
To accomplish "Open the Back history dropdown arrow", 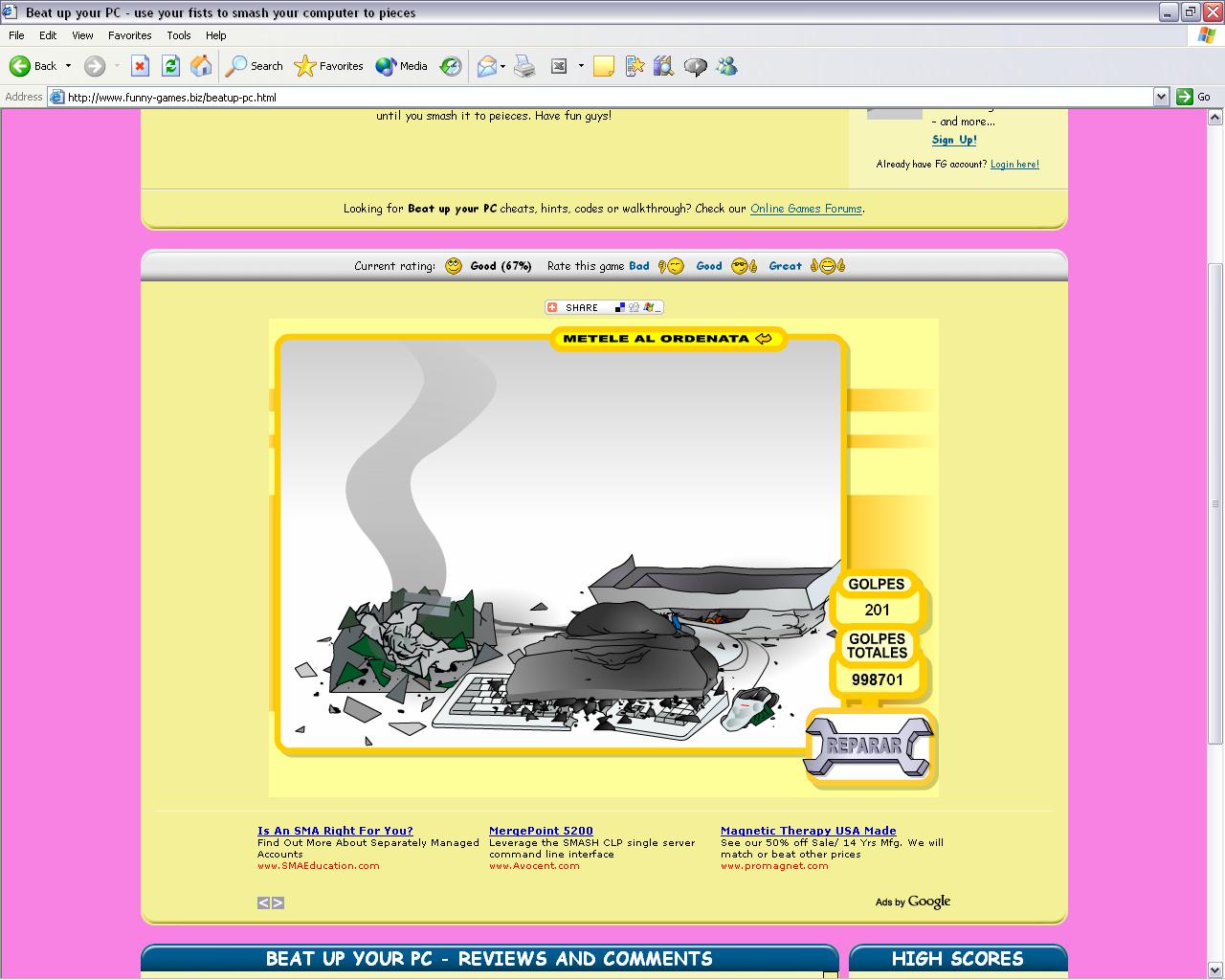I will (x=68, y=66).
